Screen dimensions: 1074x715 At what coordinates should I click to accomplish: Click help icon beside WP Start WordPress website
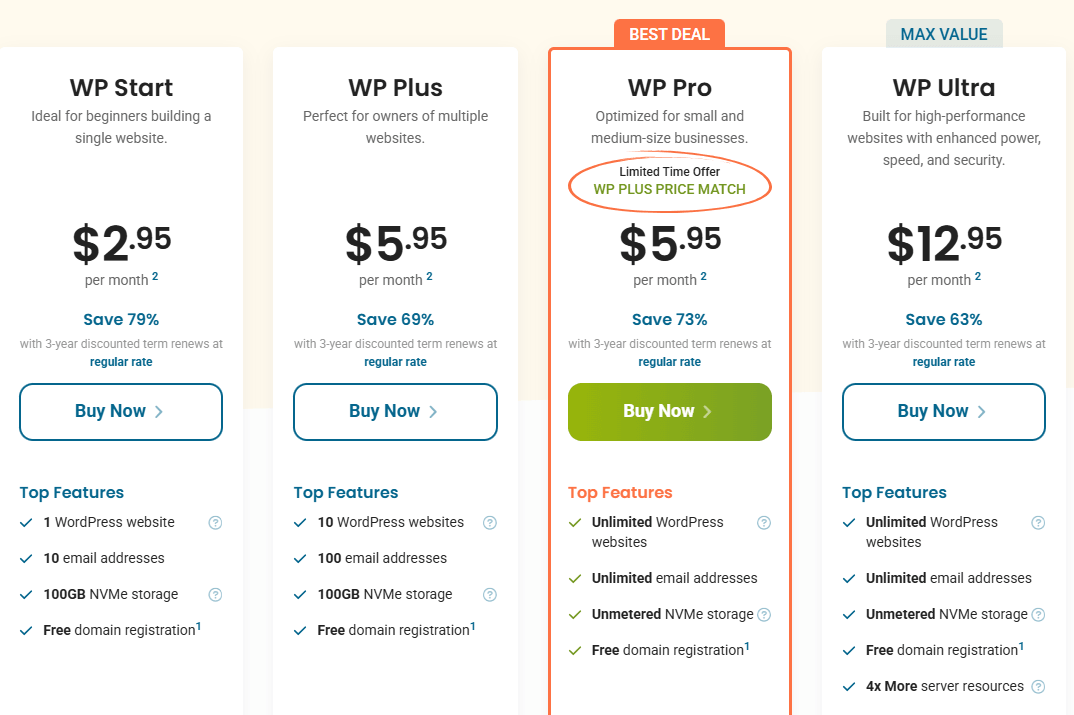[215, 522]
